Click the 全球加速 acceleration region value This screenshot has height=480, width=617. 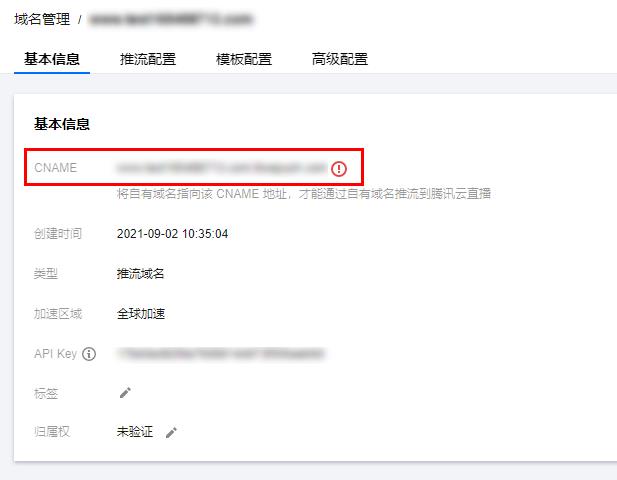(x=141, y=314)
